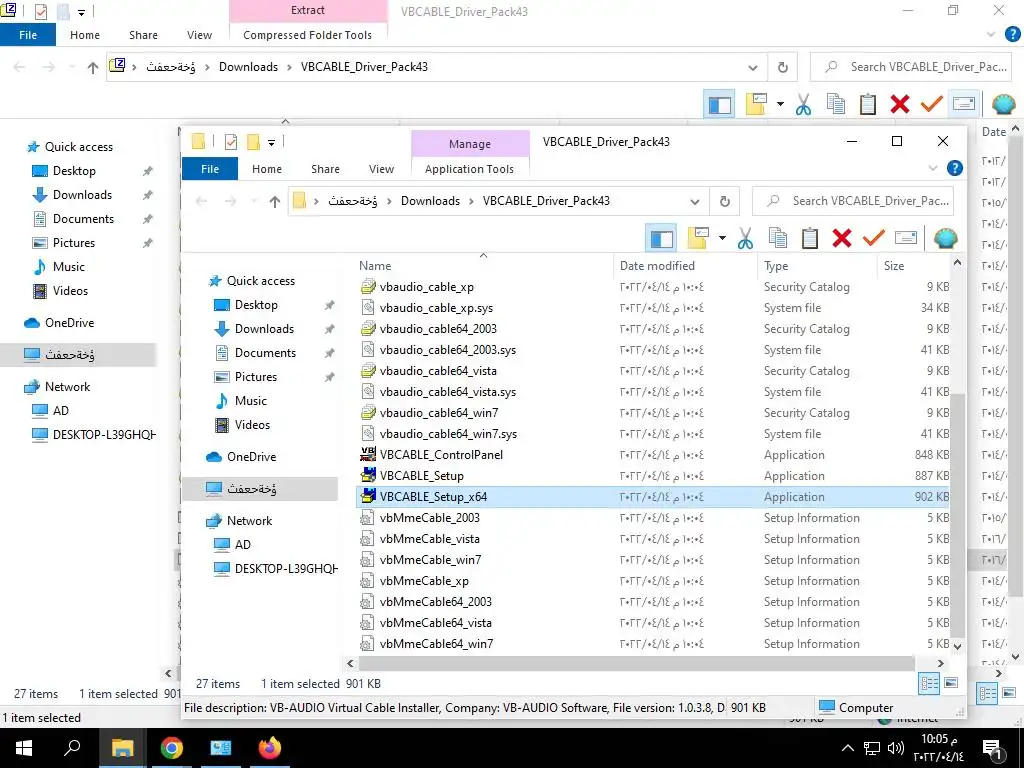Open Network in back window sidebar
The image size is (1024, 768).
coord(67,387)
